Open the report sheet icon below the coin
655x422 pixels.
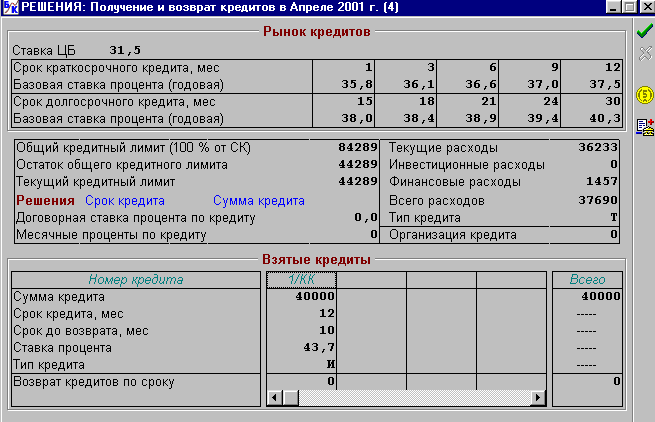point(645,127)
